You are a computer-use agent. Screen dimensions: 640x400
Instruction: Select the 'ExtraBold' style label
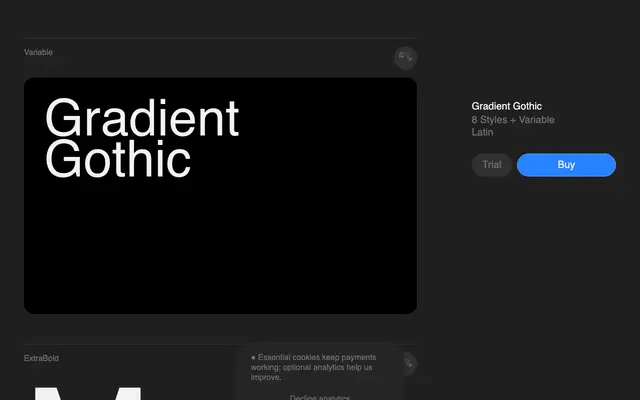41,358
